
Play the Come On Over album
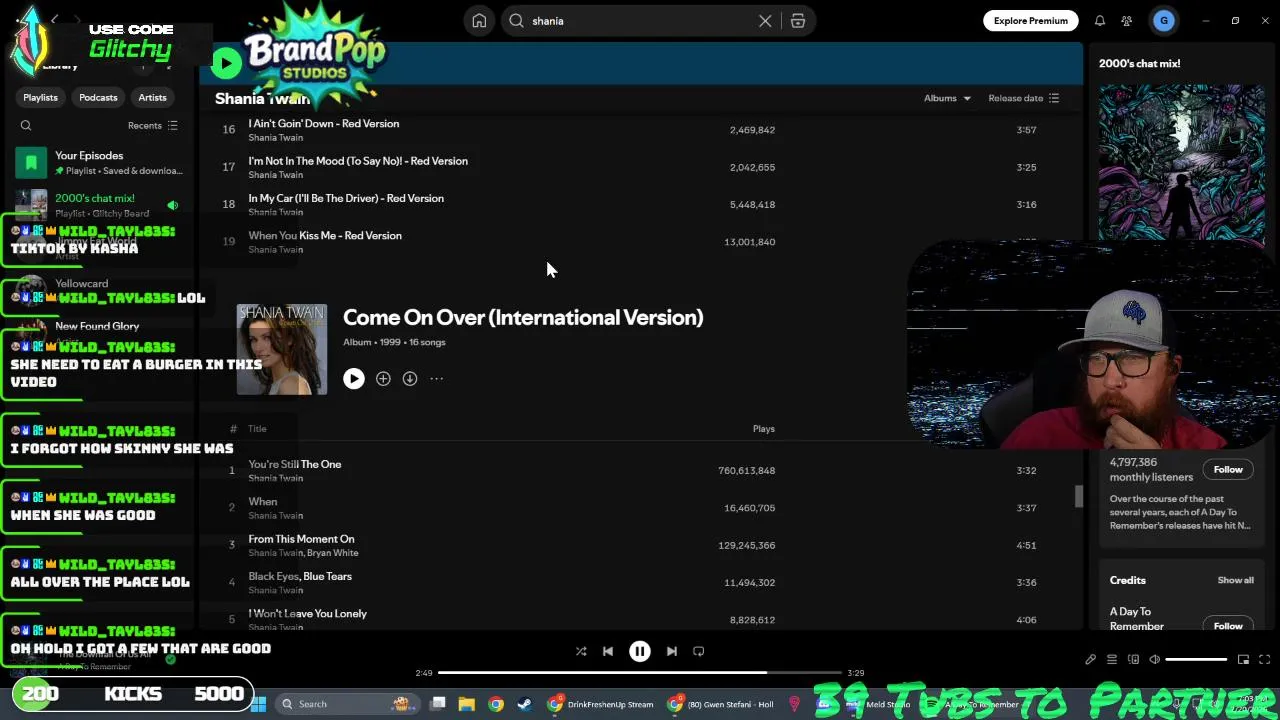(354, 379)
